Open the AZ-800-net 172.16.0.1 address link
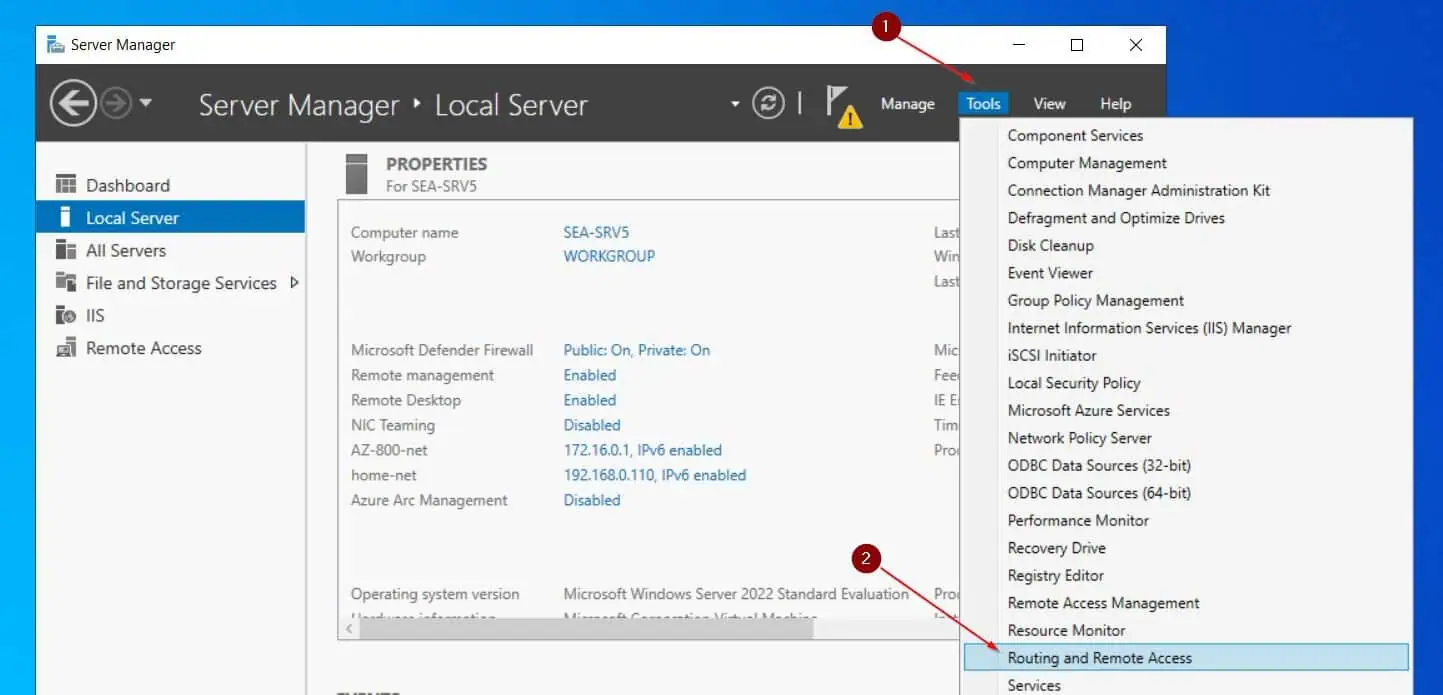Screen dimensions: 1443x695 (643, 450)
